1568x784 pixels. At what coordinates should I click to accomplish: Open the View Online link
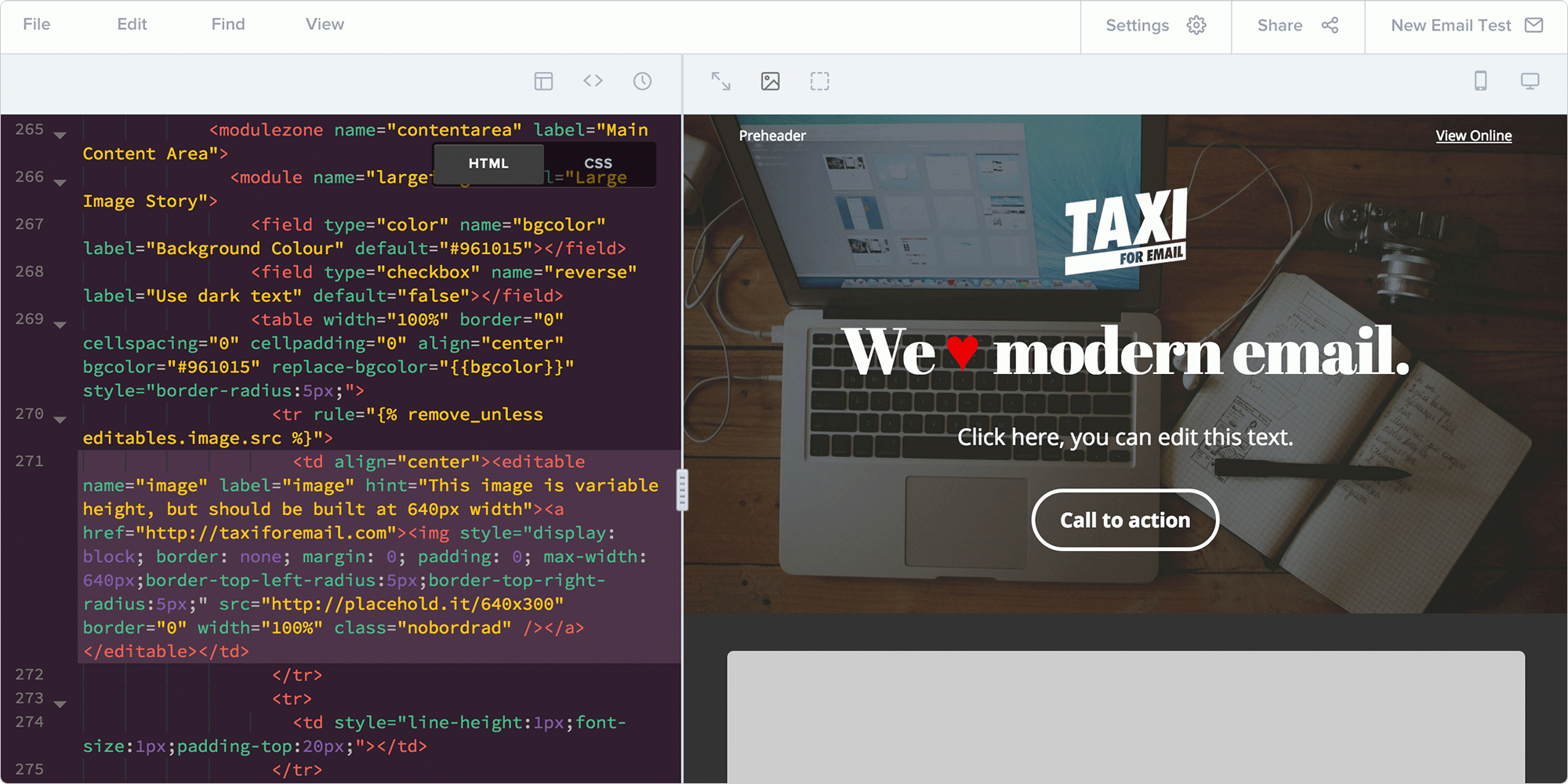1473,136
